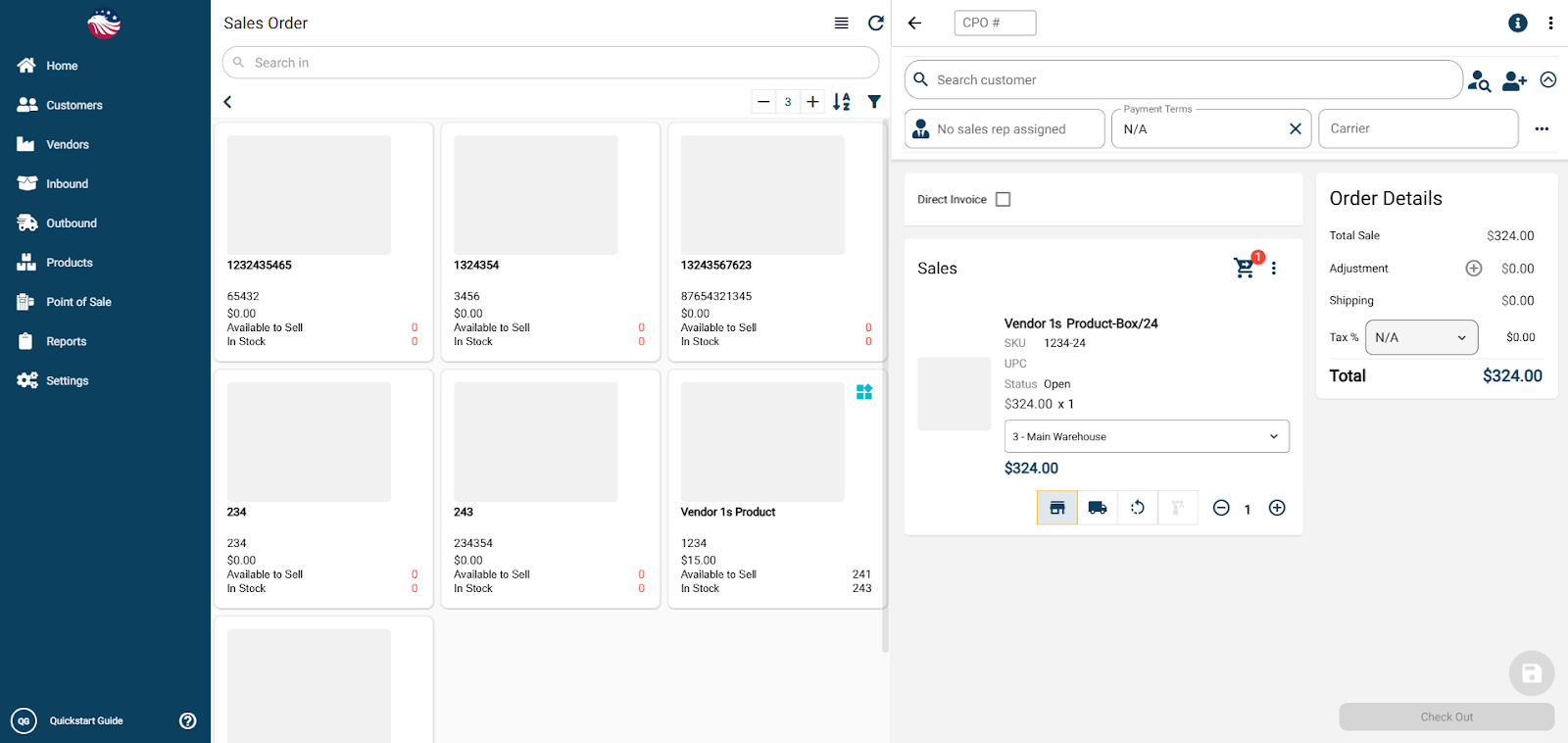Click the info icon in top bar

pyautogui.click(x=1517, y=23)
